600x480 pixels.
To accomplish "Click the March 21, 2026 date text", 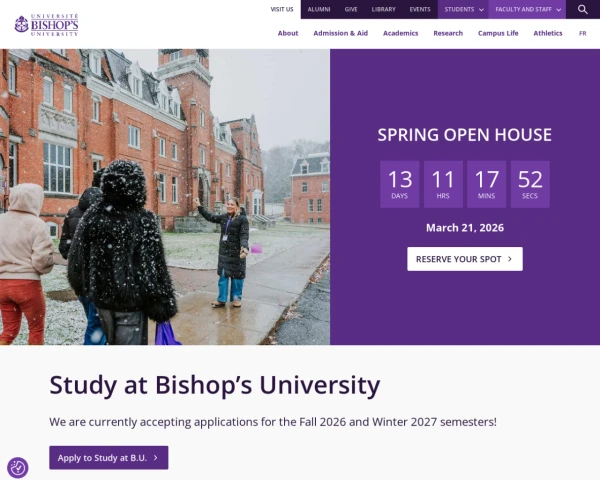I will coord(465,228).
